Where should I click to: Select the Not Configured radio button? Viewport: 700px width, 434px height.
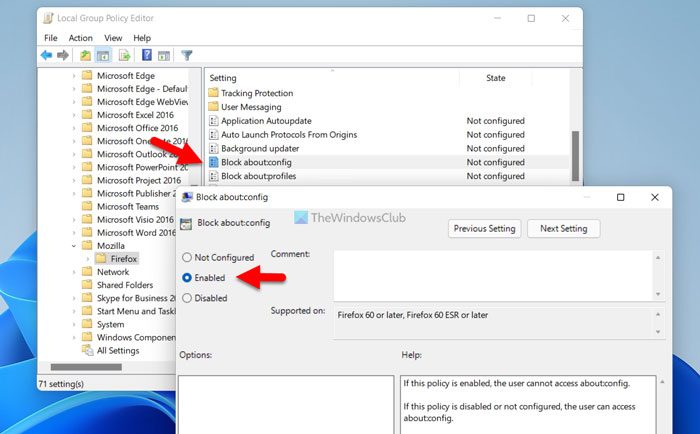[x=187, y=257]
